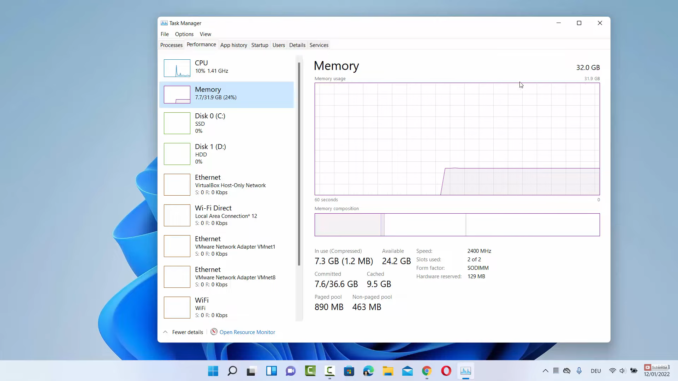Click the 9.5 GB cached value

379,284
